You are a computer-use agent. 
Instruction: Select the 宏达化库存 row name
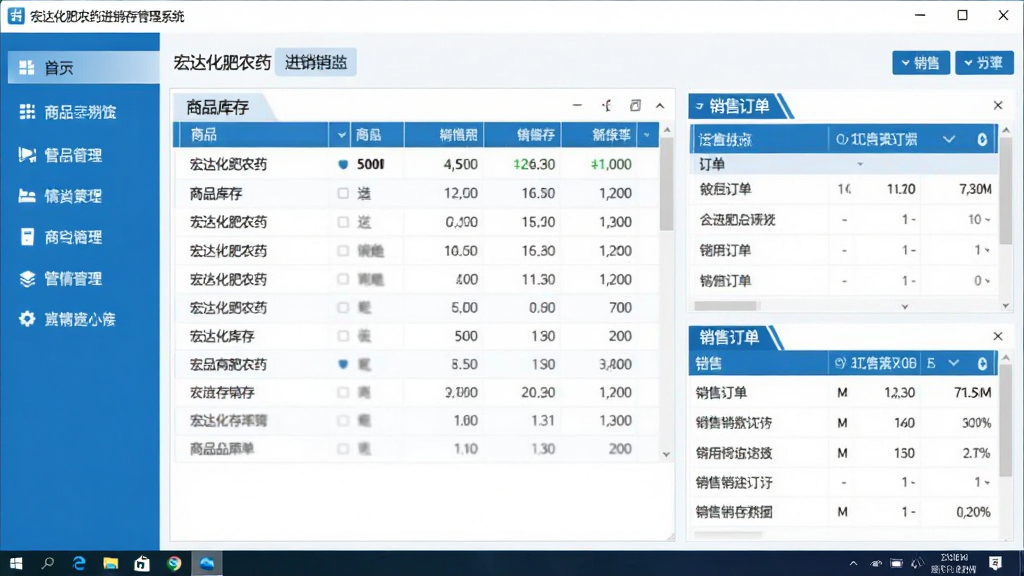222,336
